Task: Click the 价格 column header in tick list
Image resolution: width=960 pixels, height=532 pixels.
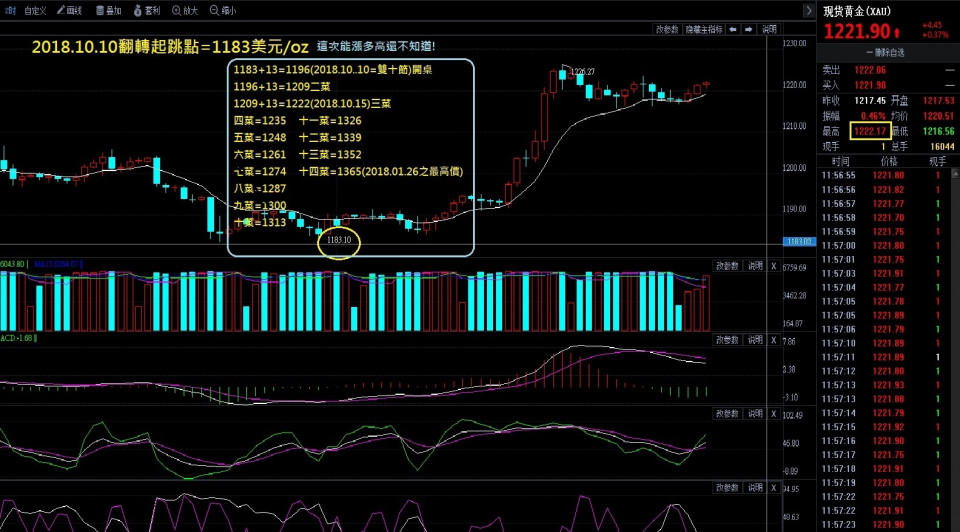Action: (x=888, y=160)
